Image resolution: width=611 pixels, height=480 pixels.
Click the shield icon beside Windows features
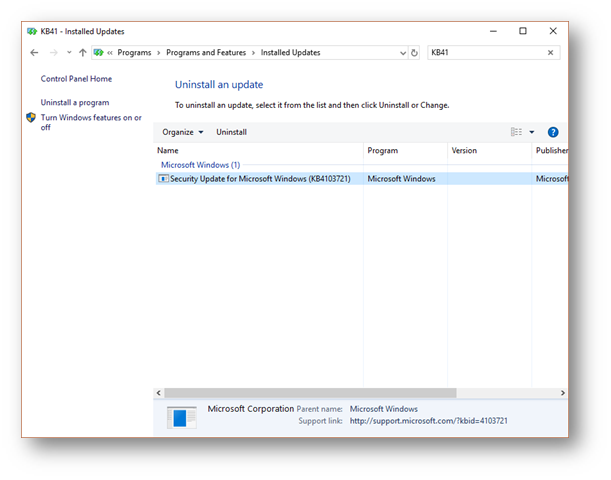[x=31, y=118]
